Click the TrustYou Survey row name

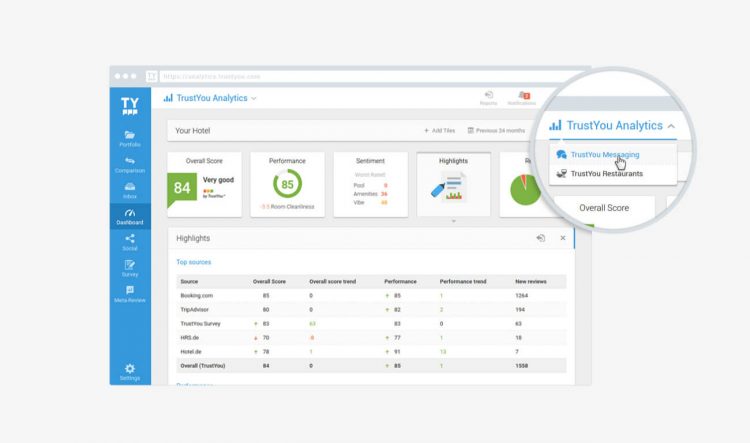point(200,323)
